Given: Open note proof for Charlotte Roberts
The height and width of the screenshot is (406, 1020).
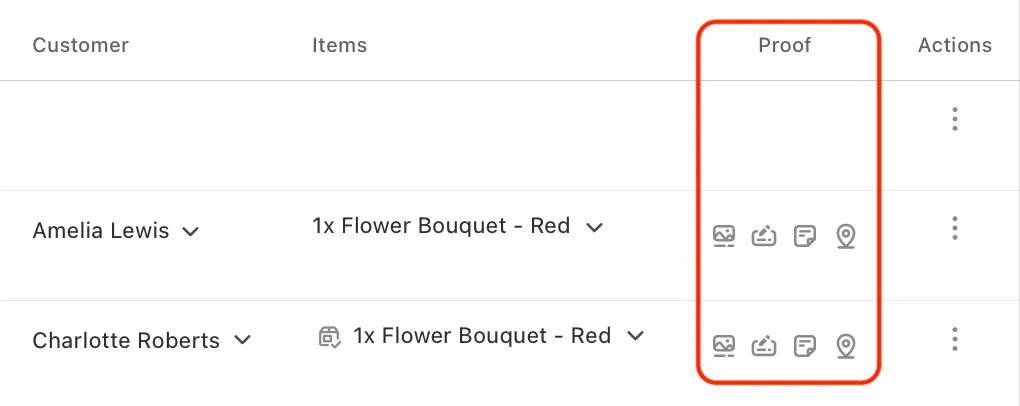Looking at the screenshot, I should click(x=805, y=345).
